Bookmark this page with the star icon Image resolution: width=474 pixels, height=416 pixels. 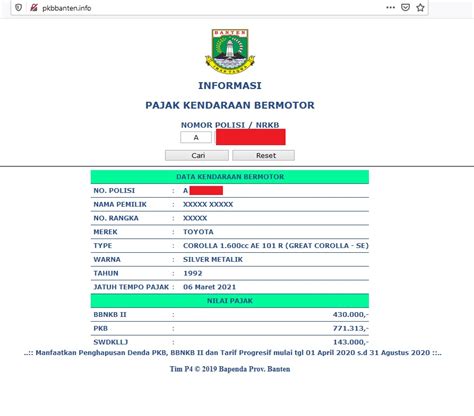click(x=420, y=7)
